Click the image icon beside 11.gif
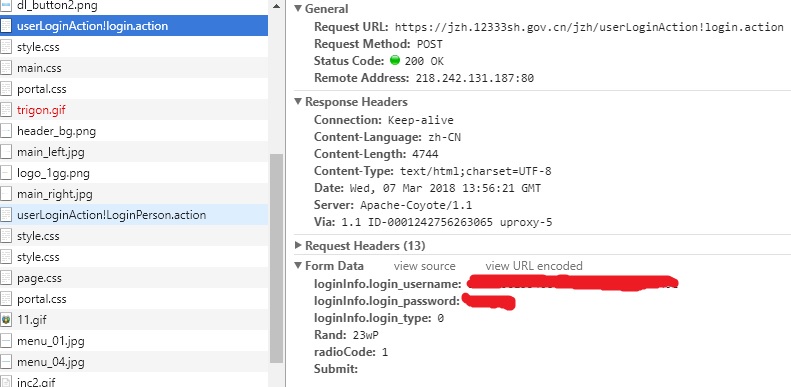Viewport: 791px width, 387px height. coord(6,320)
